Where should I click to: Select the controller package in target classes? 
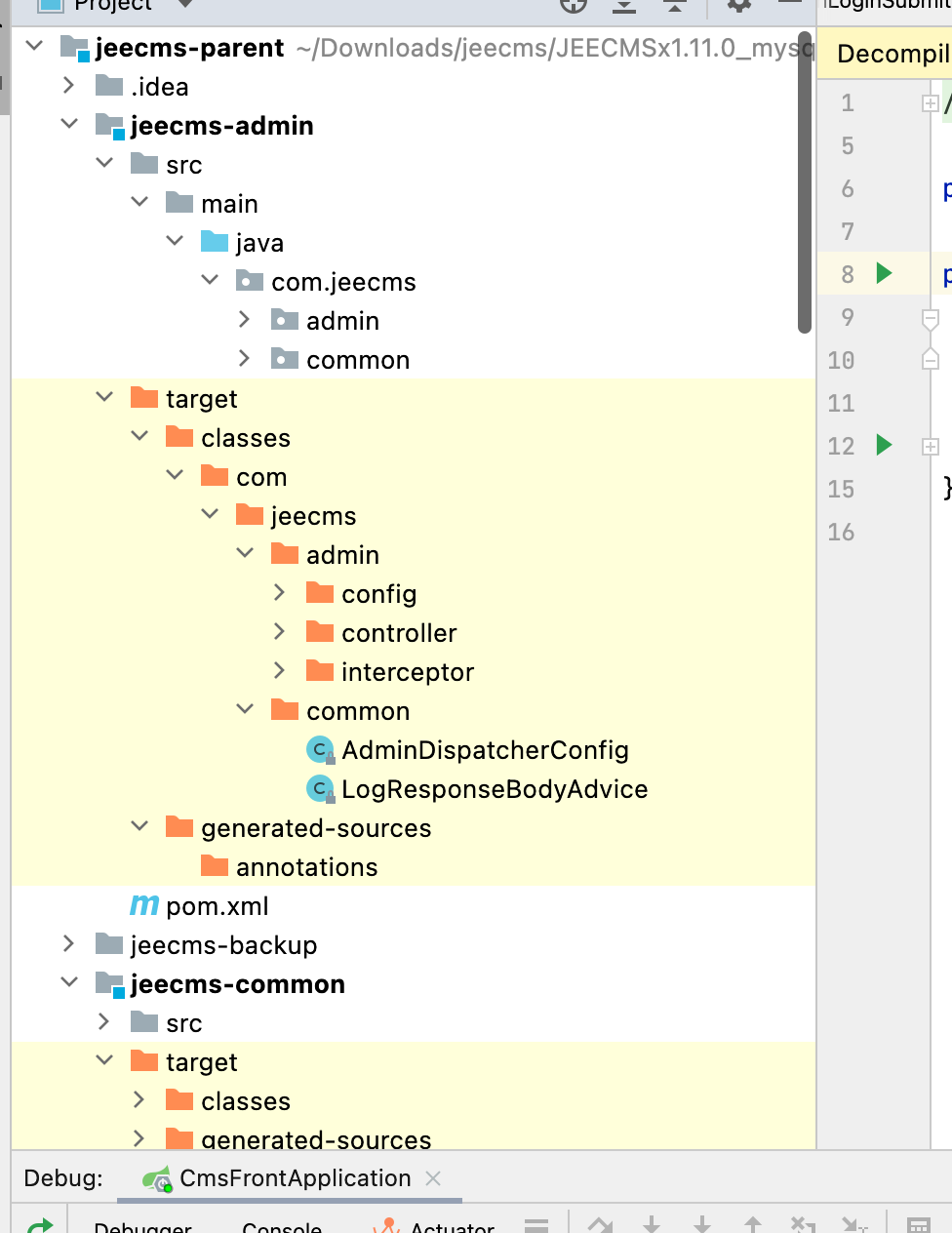point(398,633)
